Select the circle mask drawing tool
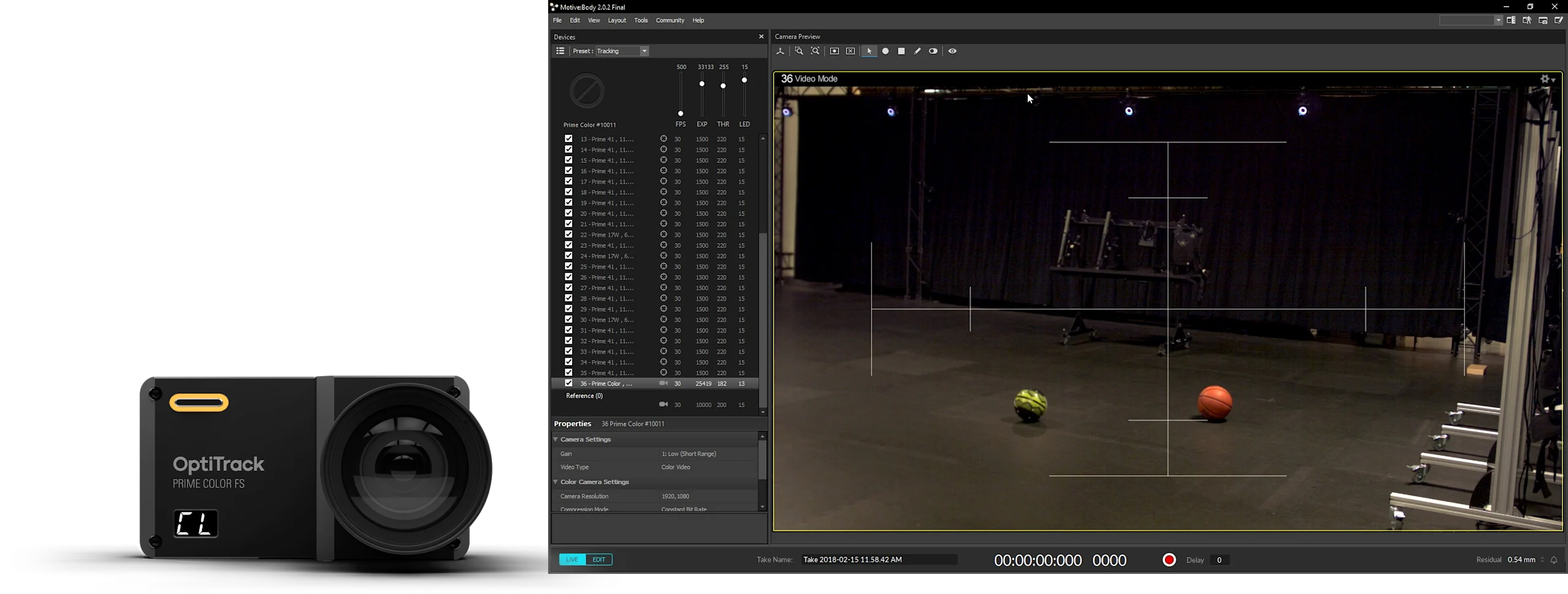Screen dimensions: 1568x594 pyautogui.click(x=886, y=51)
